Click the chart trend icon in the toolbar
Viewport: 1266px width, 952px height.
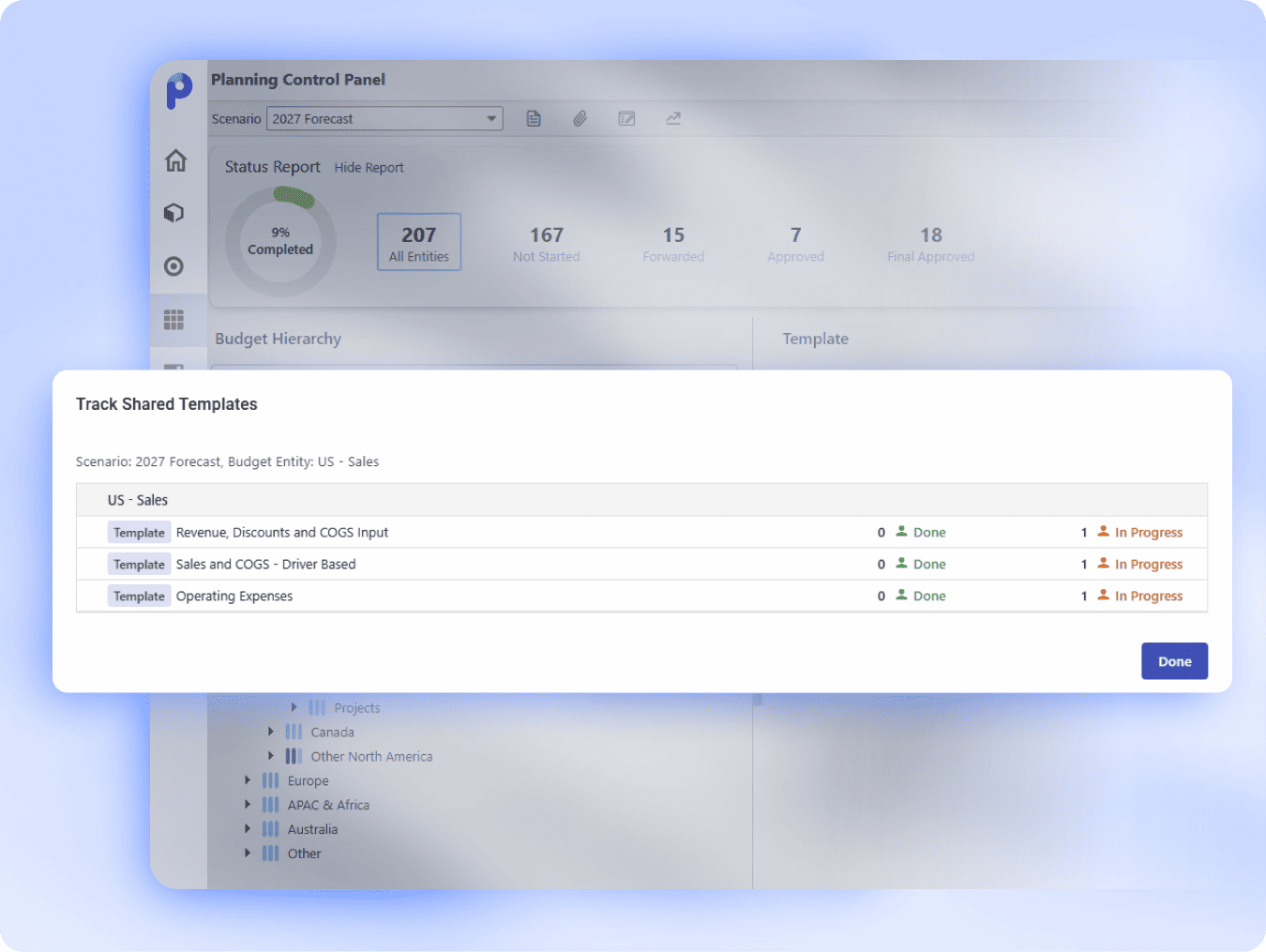pyautogui.click(x=673, y=118)
